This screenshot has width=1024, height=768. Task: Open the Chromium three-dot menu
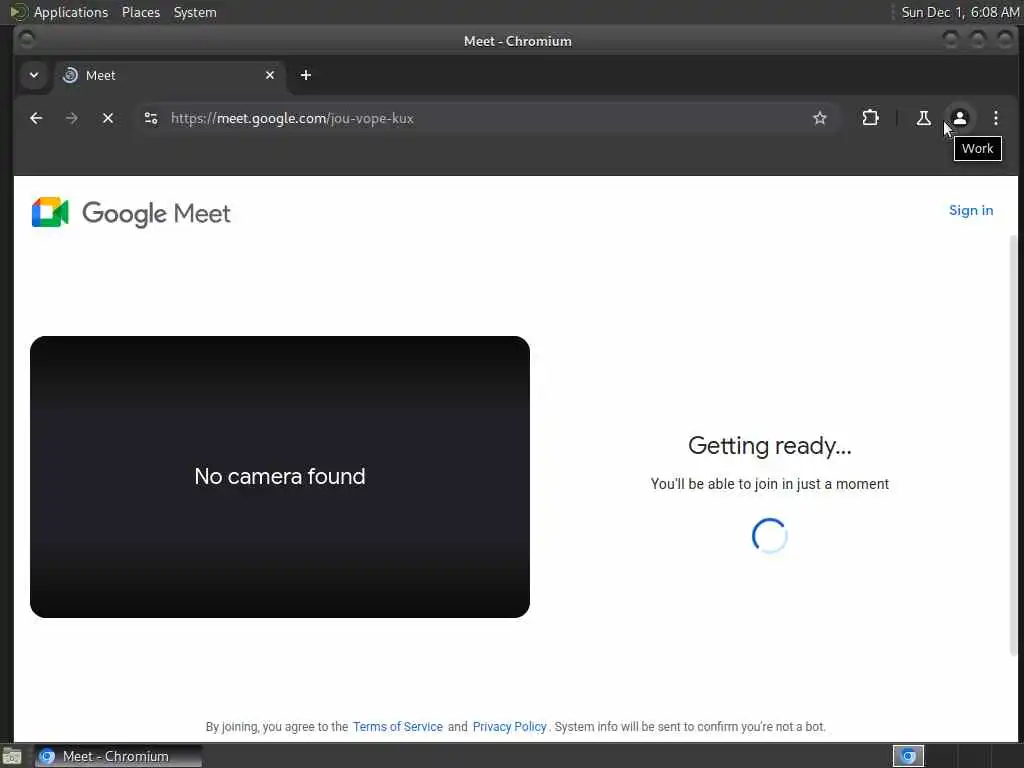click(x=995, y=118)
